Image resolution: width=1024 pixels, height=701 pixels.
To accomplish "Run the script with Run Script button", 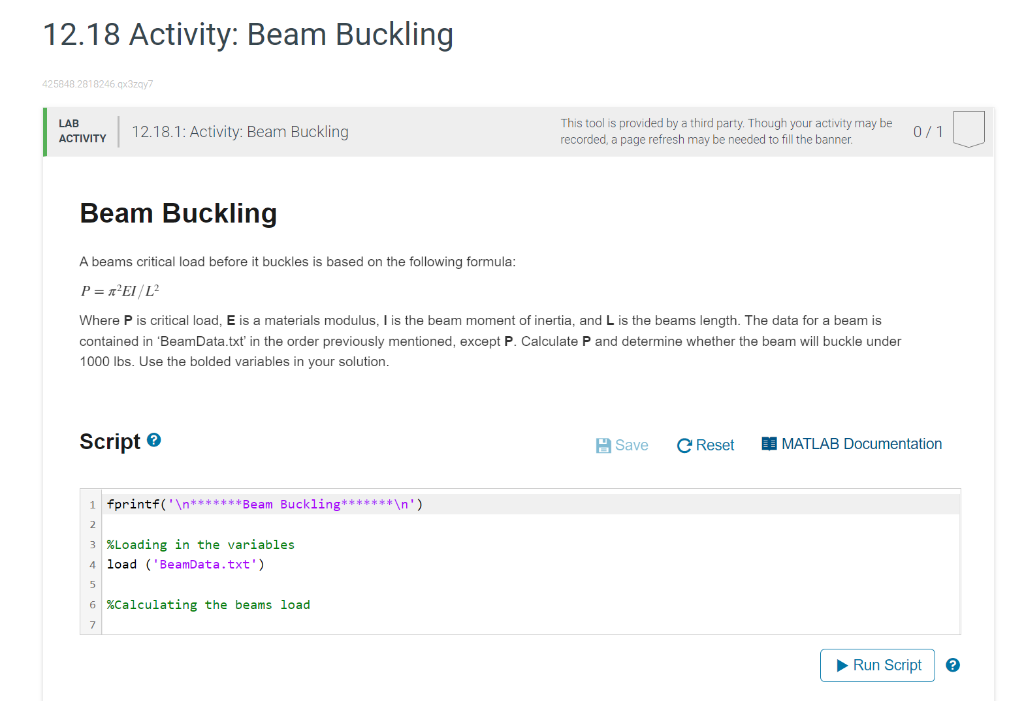I will click(877, 665).
